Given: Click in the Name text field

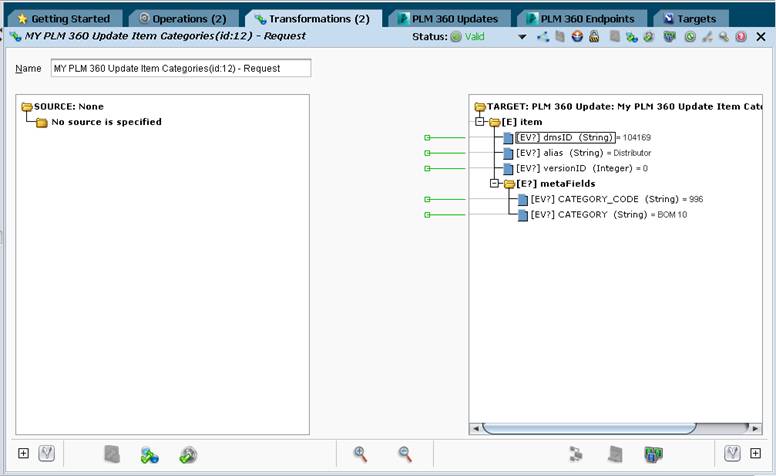Looking at the screenshot, I should (x=181, y=68).
